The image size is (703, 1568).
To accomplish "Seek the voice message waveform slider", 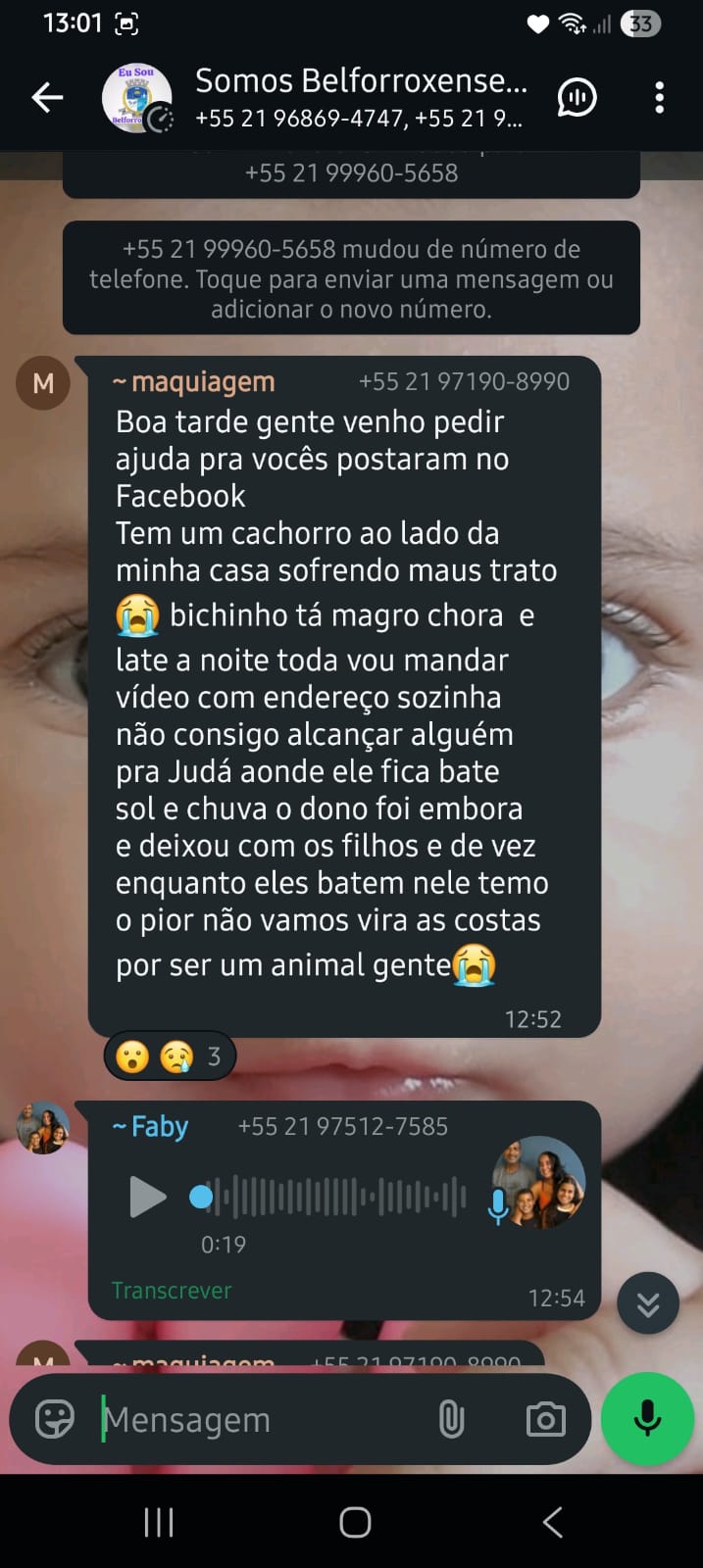I will pyautogui.click(x=328, y=1197).
